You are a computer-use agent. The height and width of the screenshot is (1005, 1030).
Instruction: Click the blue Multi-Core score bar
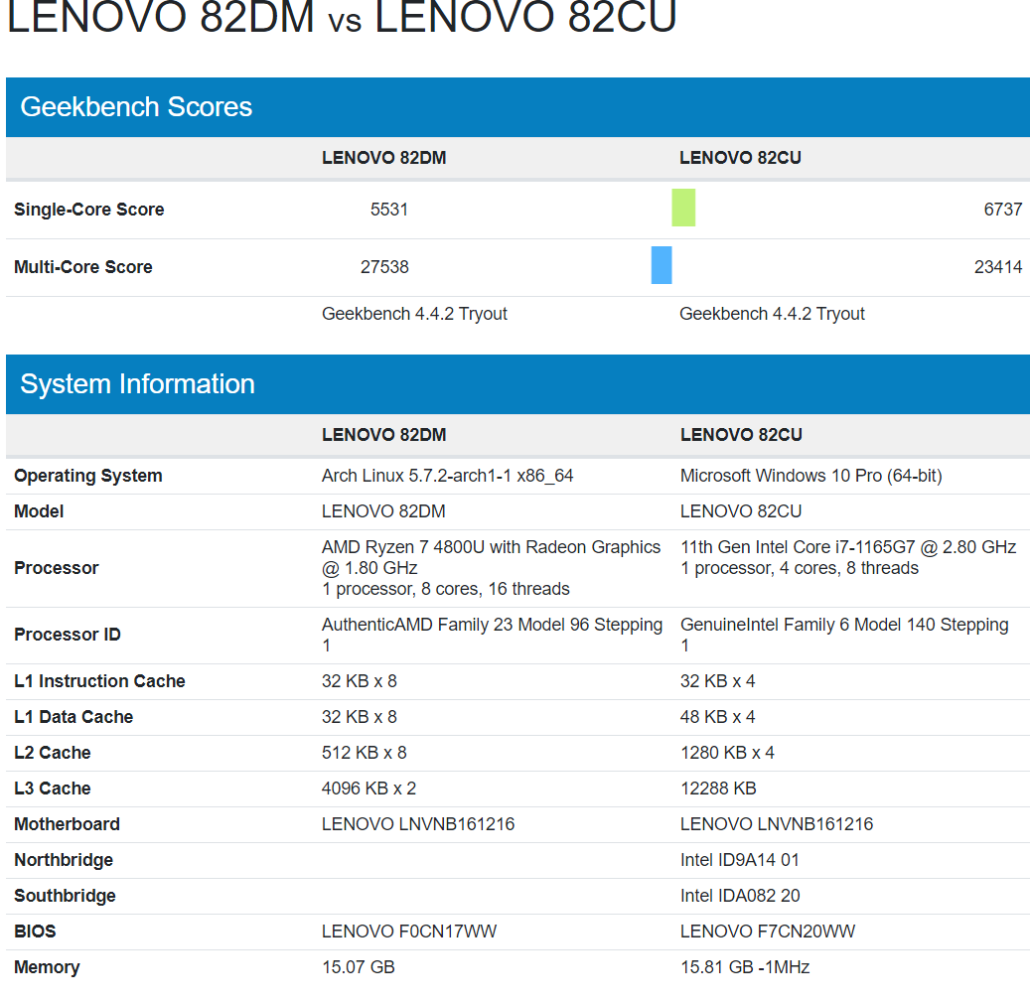tap(661, 264)
